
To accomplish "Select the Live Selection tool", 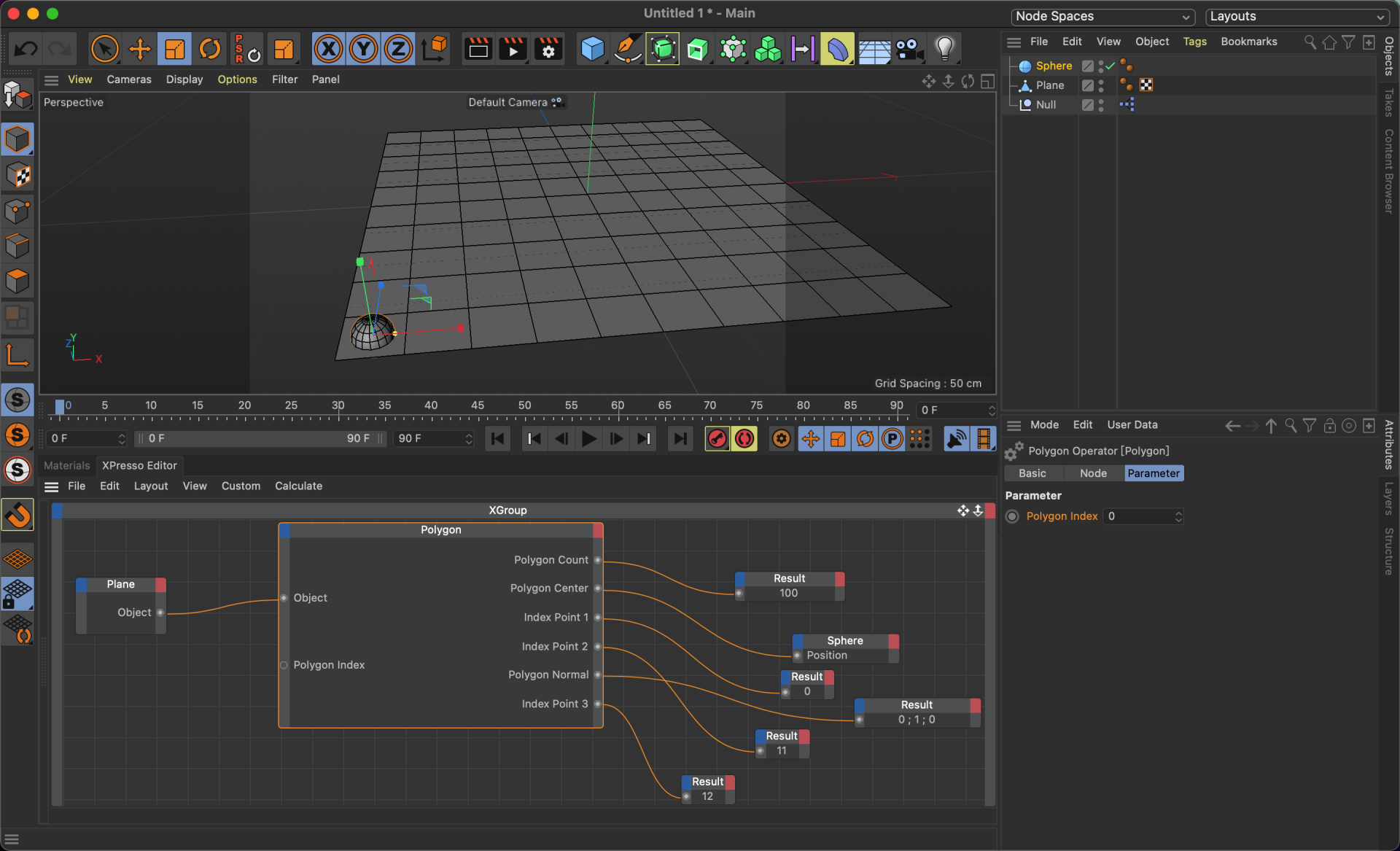I will [x=104, y=49].
